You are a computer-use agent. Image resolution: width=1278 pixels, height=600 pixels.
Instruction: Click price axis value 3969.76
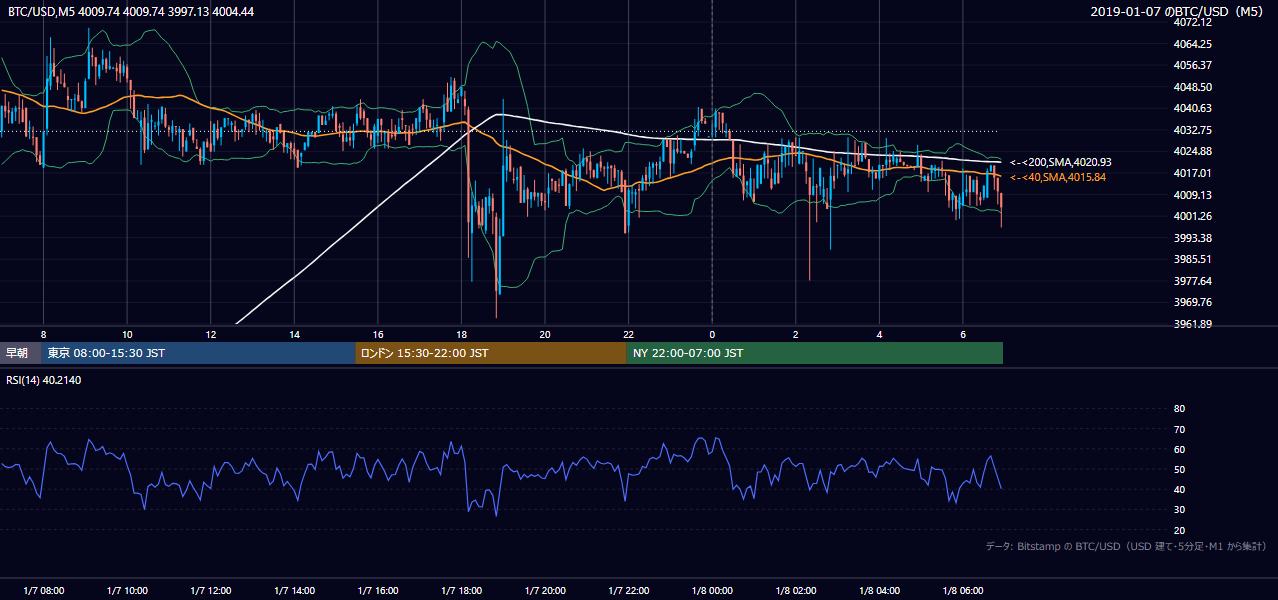[x=1192, y=302]
